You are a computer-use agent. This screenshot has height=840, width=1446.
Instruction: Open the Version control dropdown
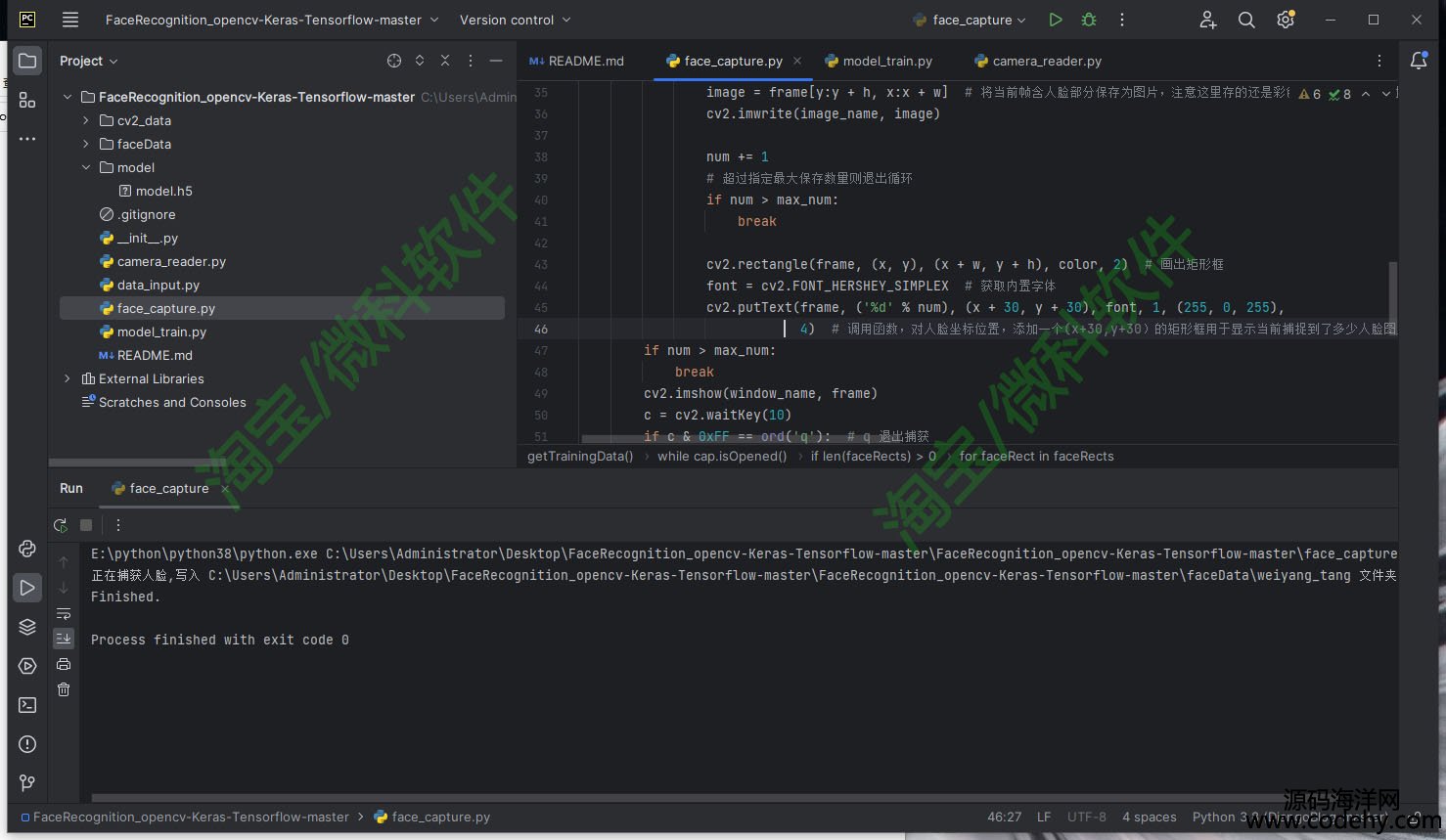(x=515, y=20)
